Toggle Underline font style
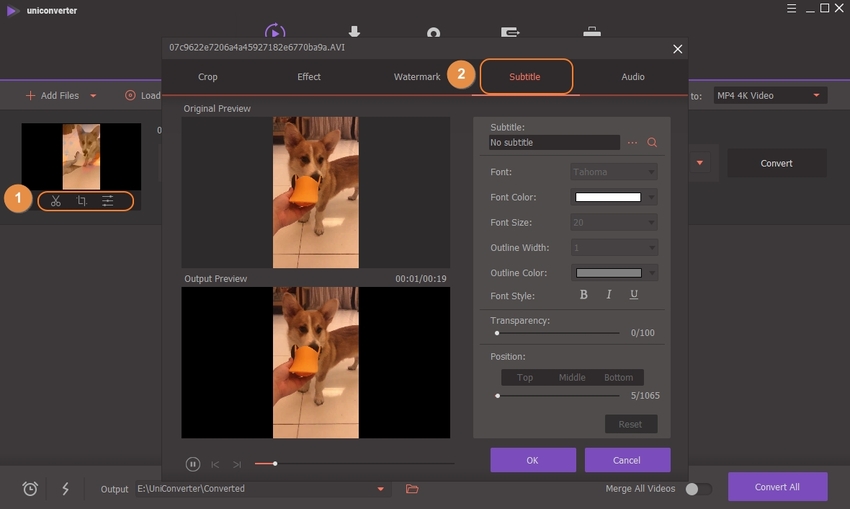The image size is (850, 509). 634,295
